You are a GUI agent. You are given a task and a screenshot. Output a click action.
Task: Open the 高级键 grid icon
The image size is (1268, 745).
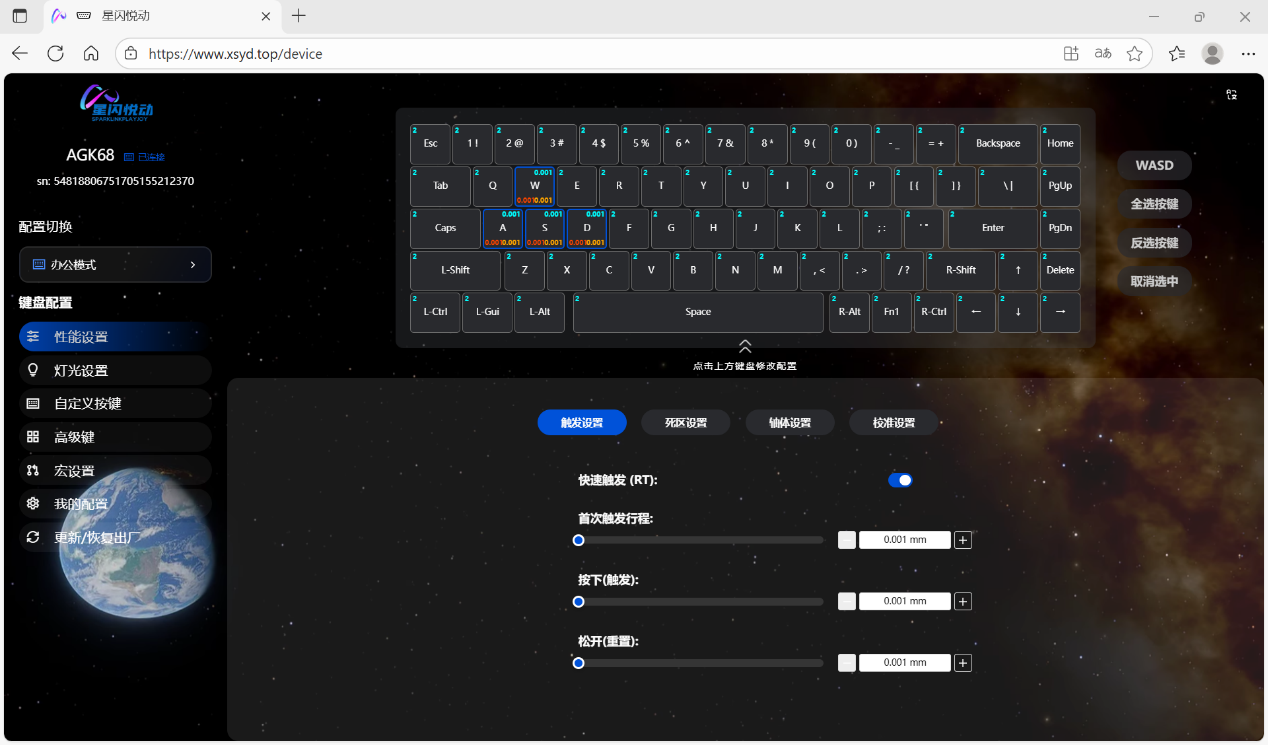point(33,437)
